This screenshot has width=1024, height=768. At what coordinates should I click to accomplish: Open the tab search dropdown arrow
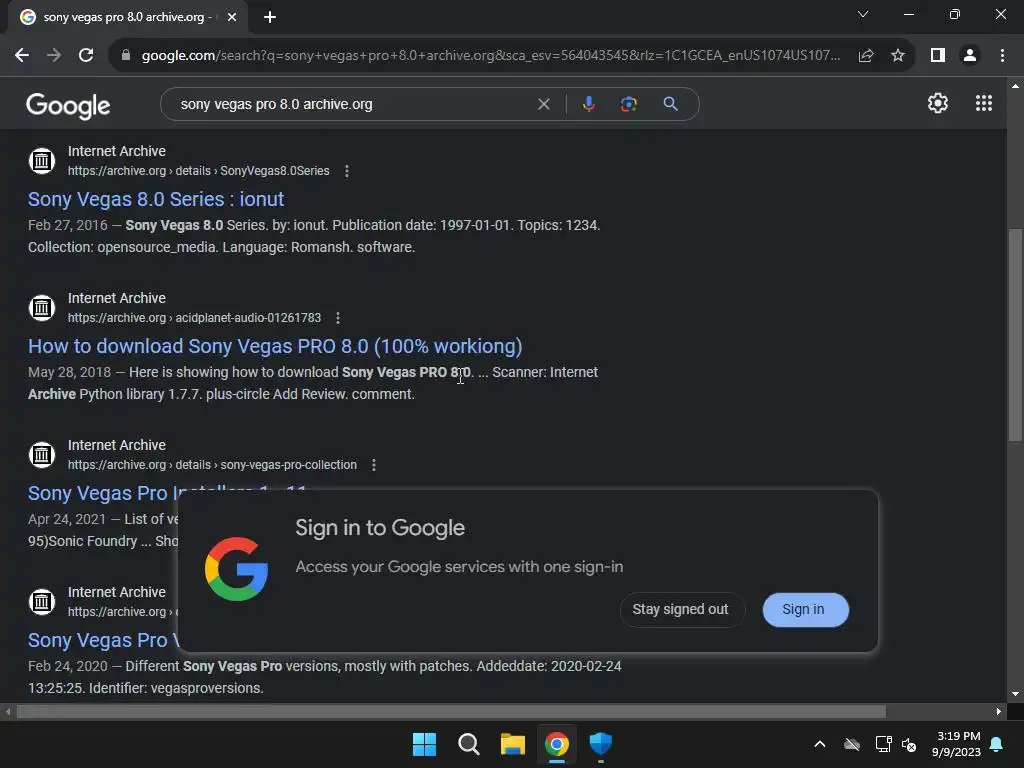pos(863,14)
